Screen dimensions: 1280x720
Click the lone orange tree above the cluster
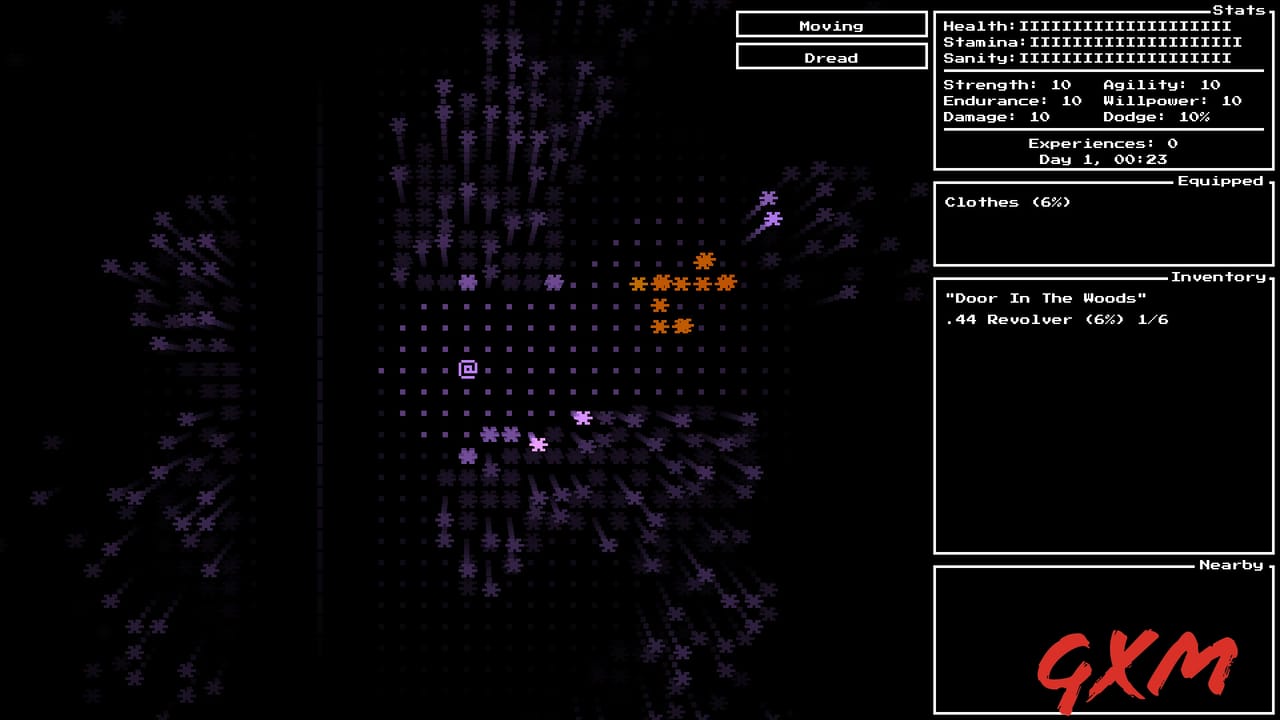tap(706, 262)
